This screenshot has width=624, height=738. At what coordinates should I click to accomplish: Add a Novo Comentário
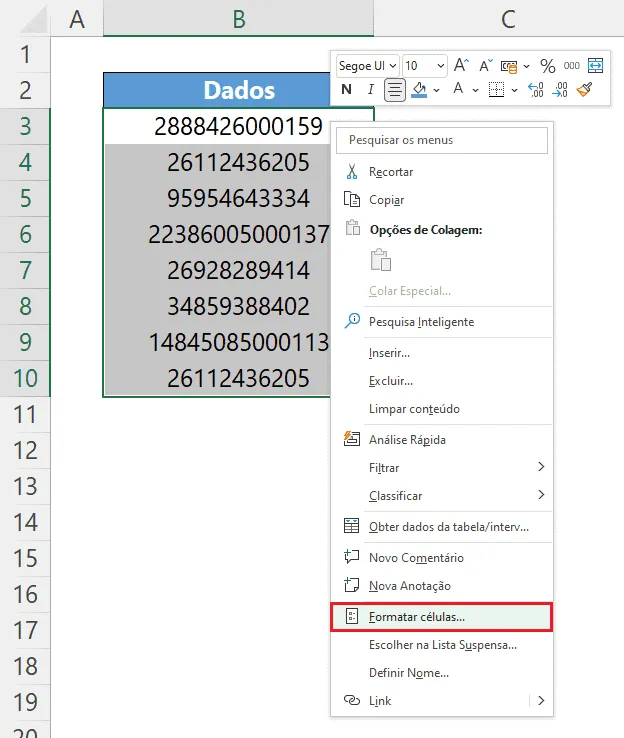click(416, 558)
